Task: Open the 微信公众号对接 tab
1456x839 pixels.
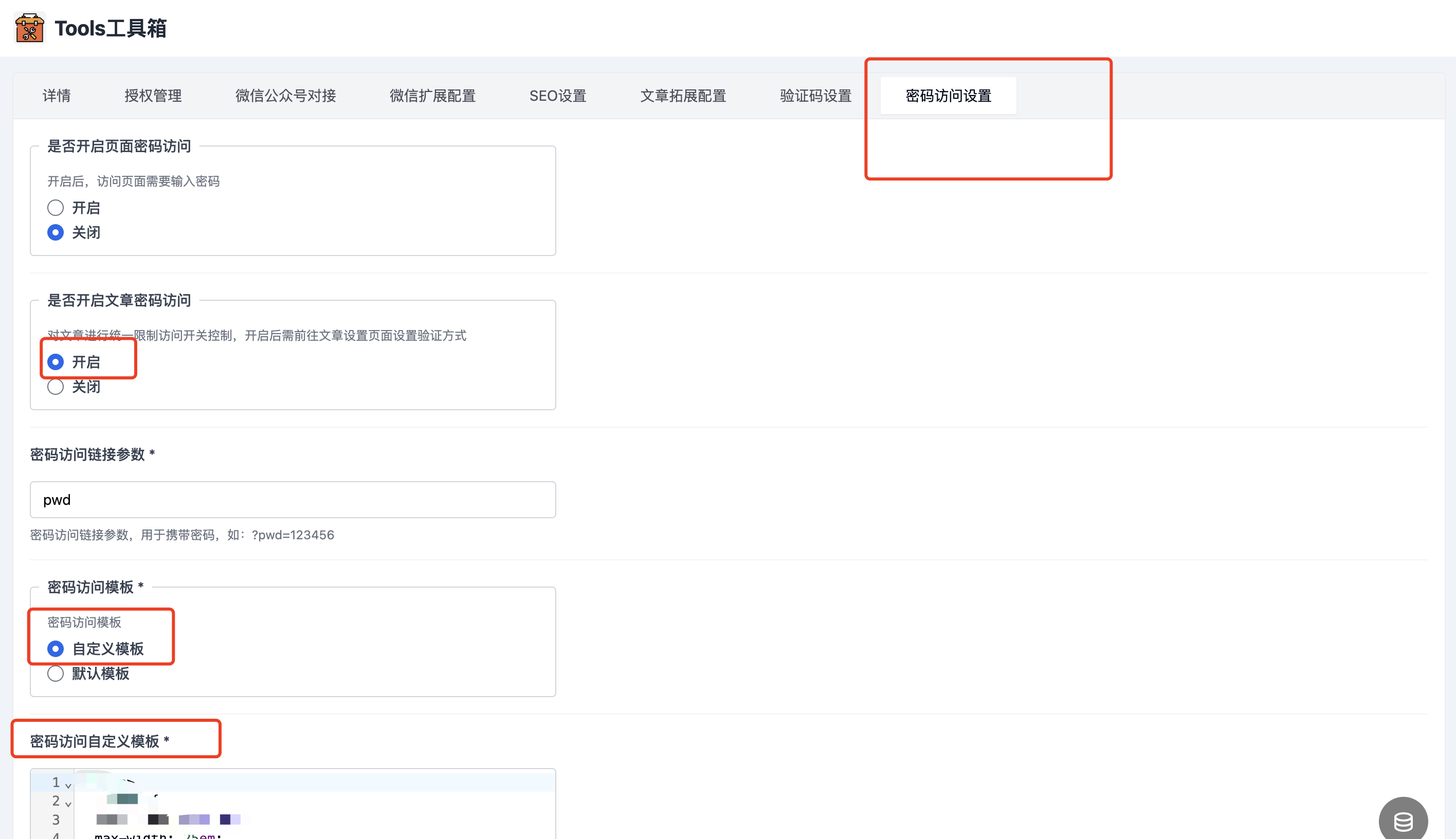Action: (286, 96)
